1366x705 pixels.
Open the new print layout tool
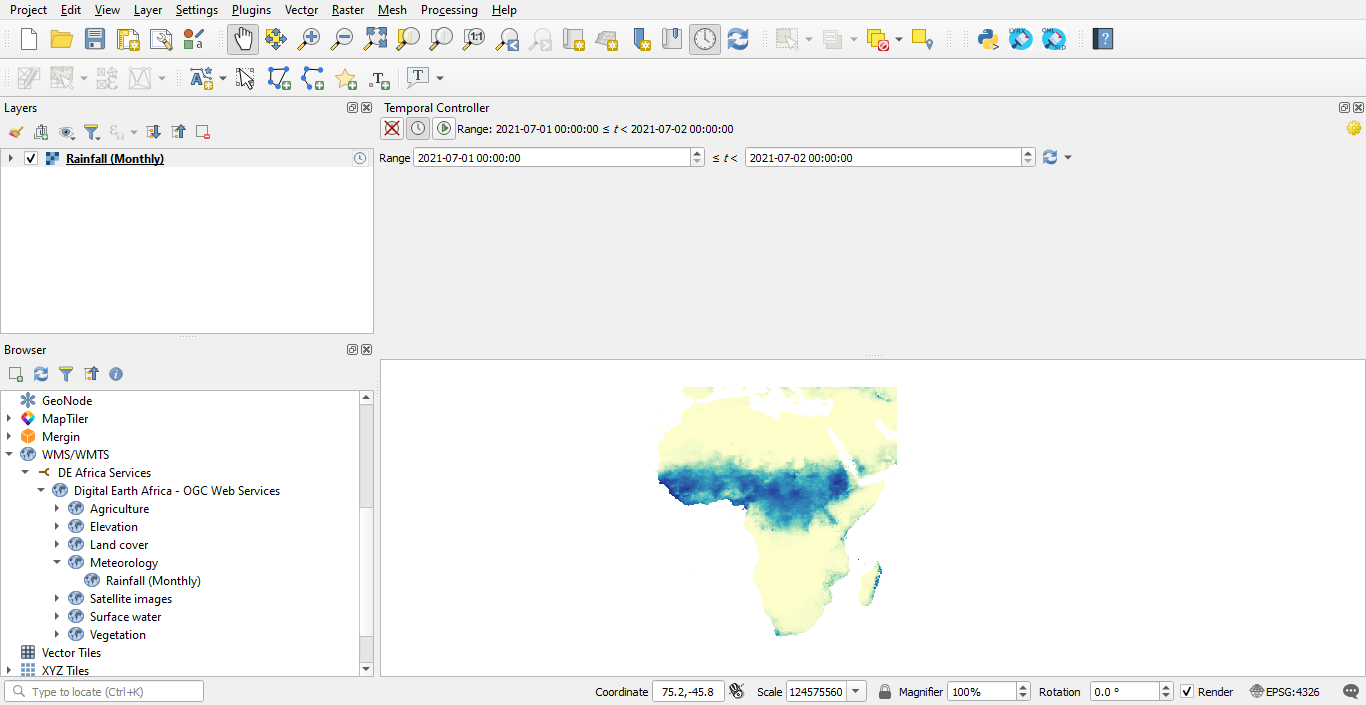pos(128,39)
